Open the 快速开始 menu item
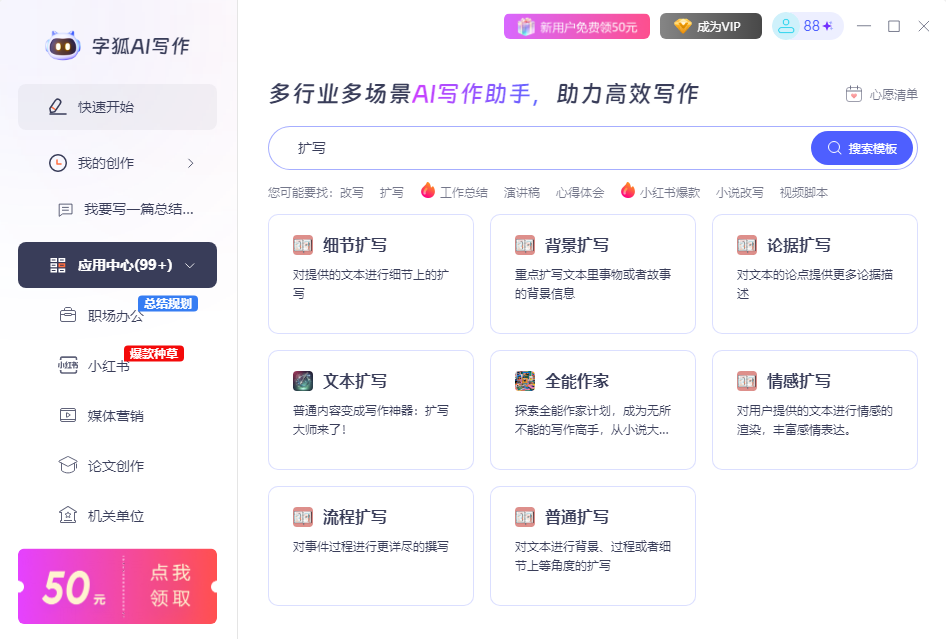 coord(117,107)
